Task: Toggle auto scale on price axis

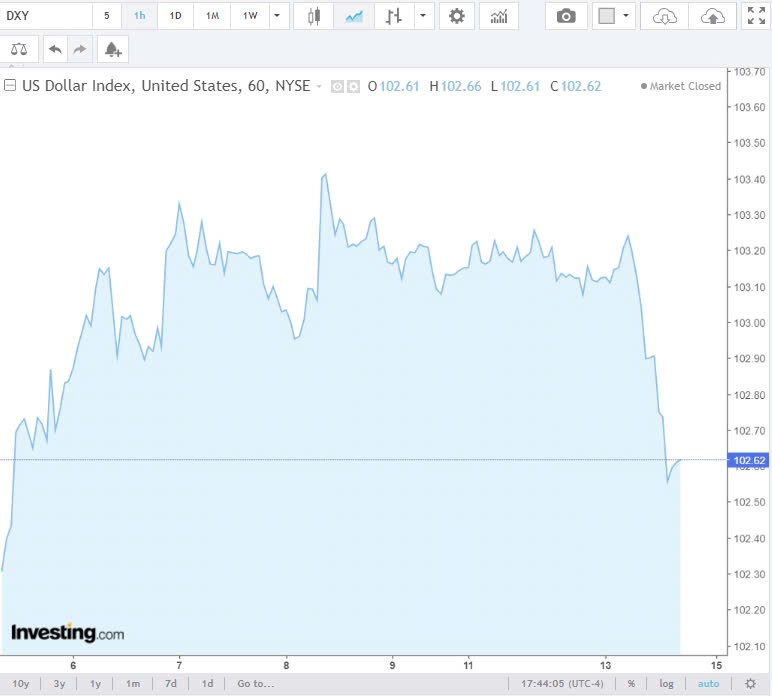Action: [x=708, y=684]
